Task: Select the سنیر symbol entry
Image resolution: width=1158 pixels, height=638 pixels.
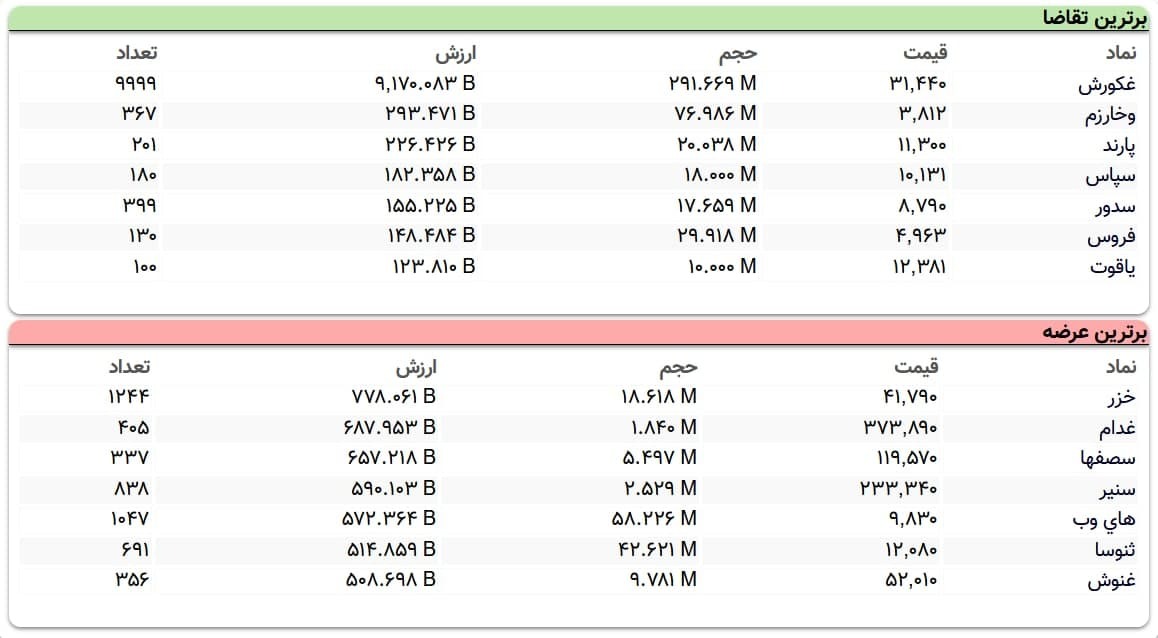Action: tap(1117, 489)
